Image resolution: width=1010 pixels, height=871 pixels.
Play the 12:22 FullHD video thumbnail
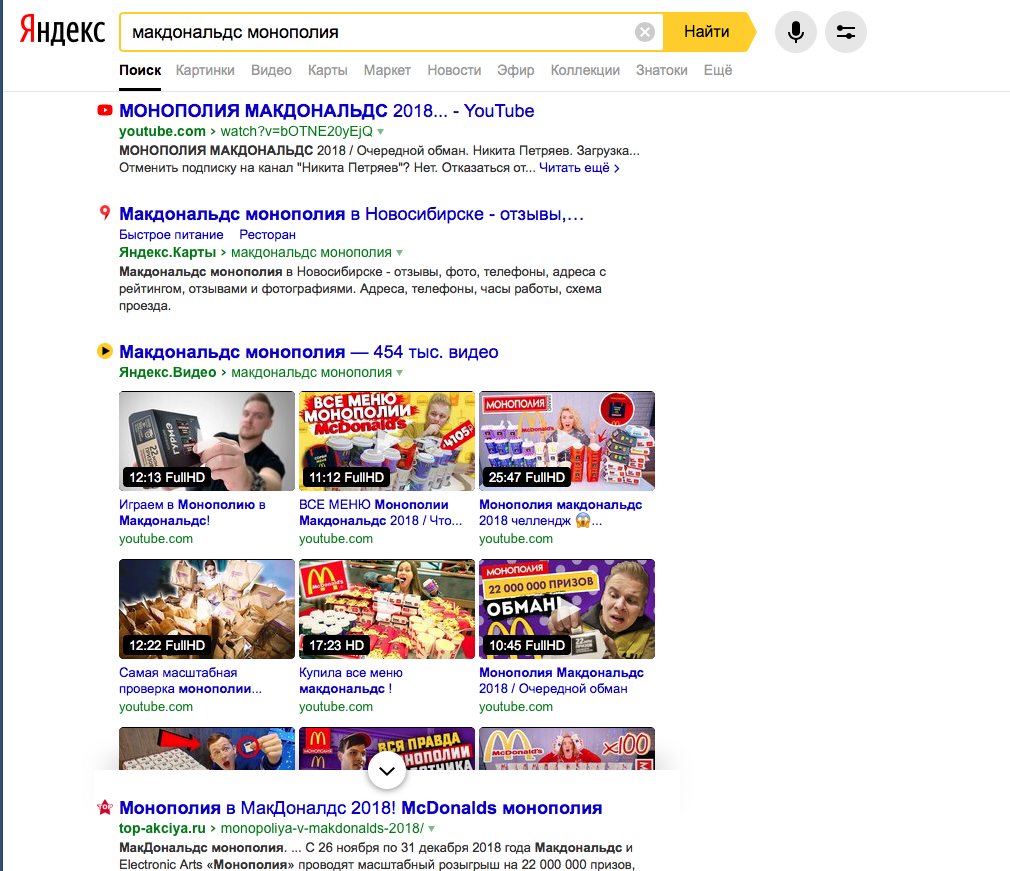[207, 609]
